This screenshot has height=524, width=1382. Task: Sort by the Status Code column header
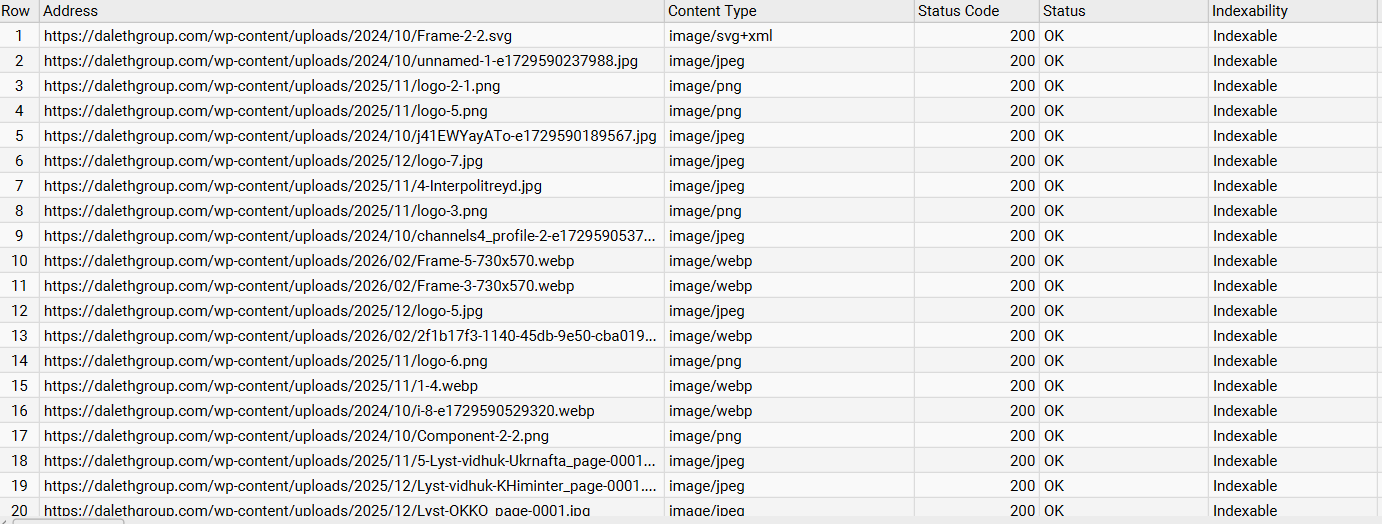958,11
